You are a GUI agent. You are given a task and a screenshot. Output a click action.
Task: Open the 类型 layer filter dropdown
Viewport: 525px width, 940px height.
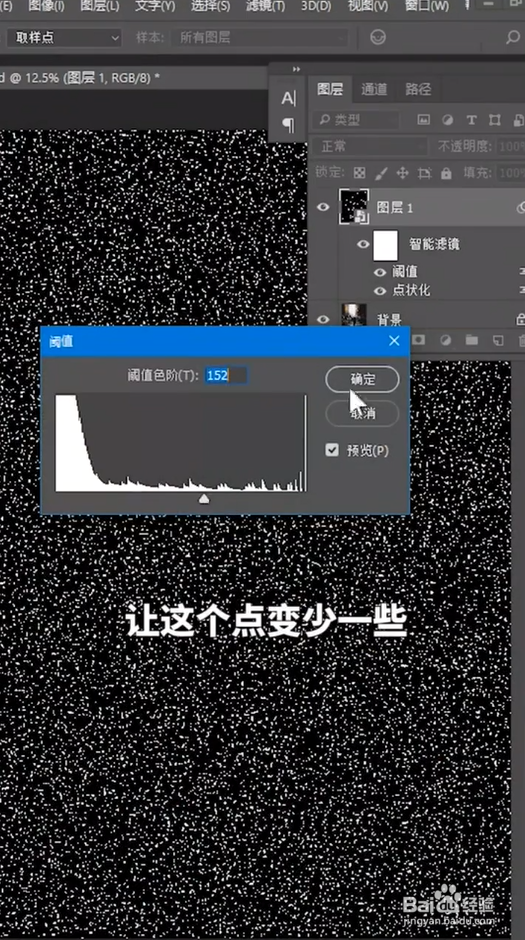(x=355, y=120)
